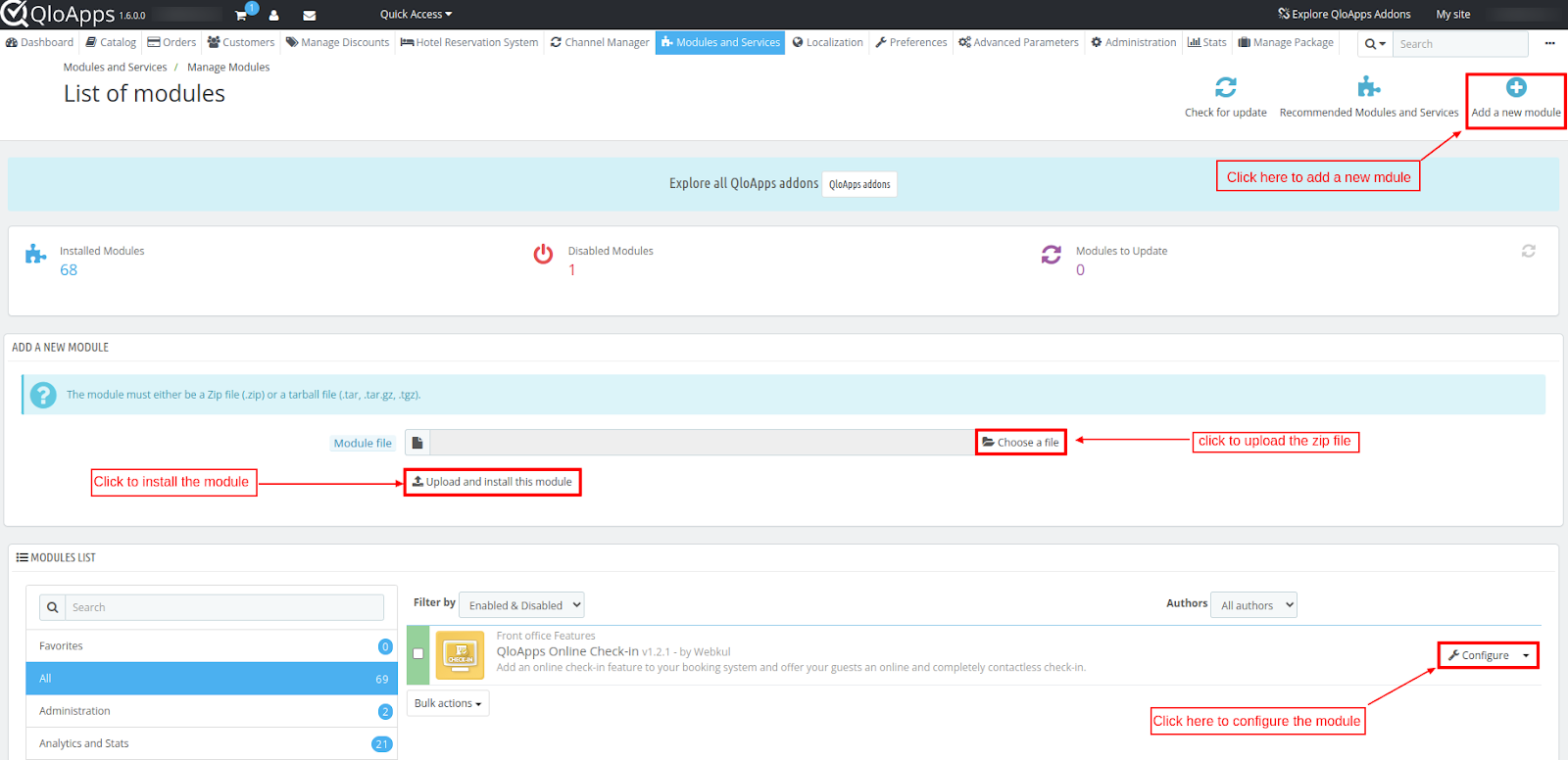This screenshot has height=760, width=1568.
Task: Click the Module file label
Action: pos(363,444)
